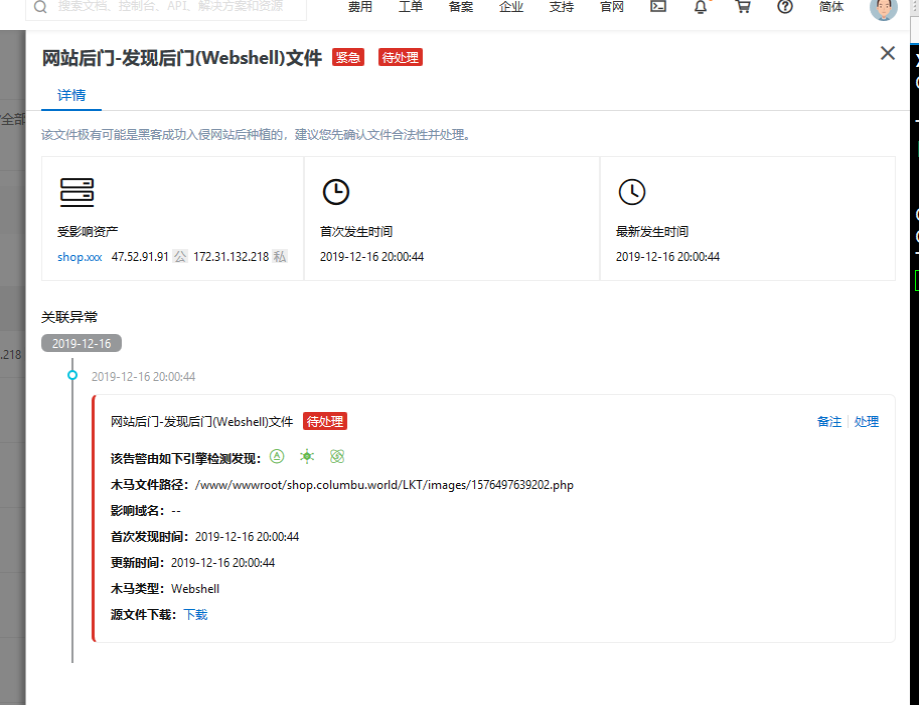Close the Webshell alert detail panel
This screenshot has height=705, width=919.
pyautogui.click(x=887, y=54)
